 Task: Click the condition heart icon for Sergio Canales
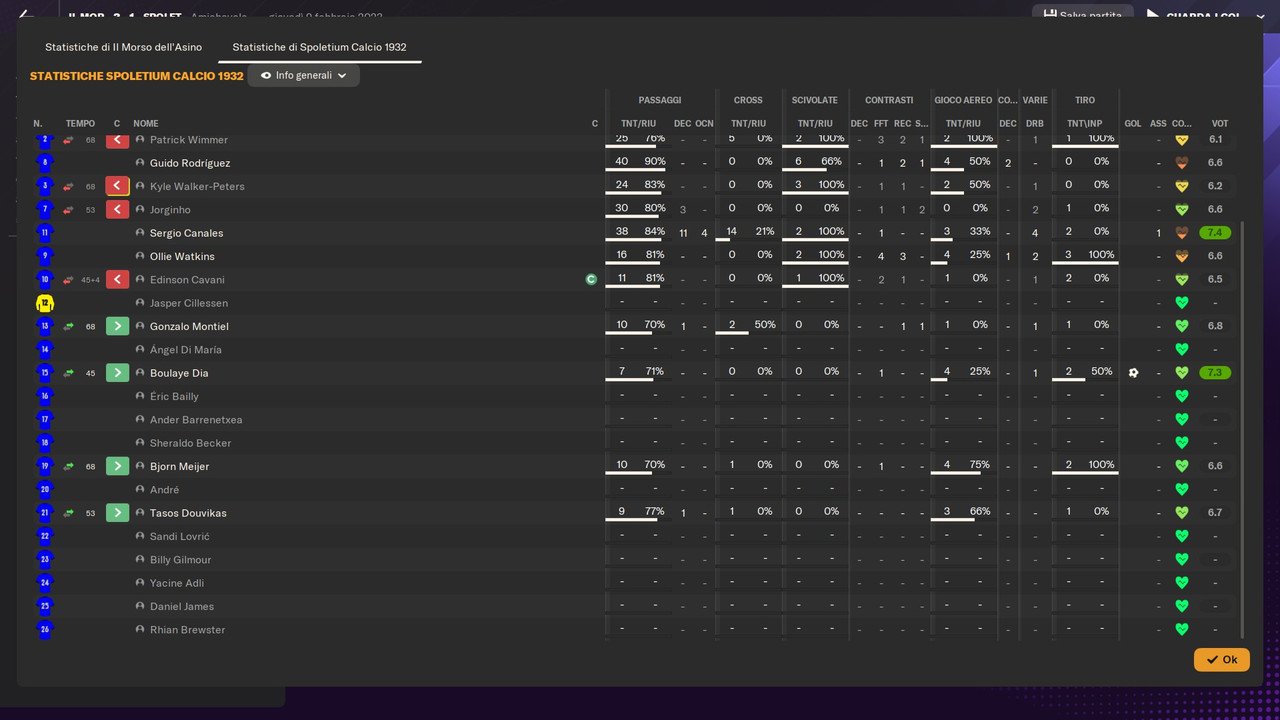click(1181, 233)
